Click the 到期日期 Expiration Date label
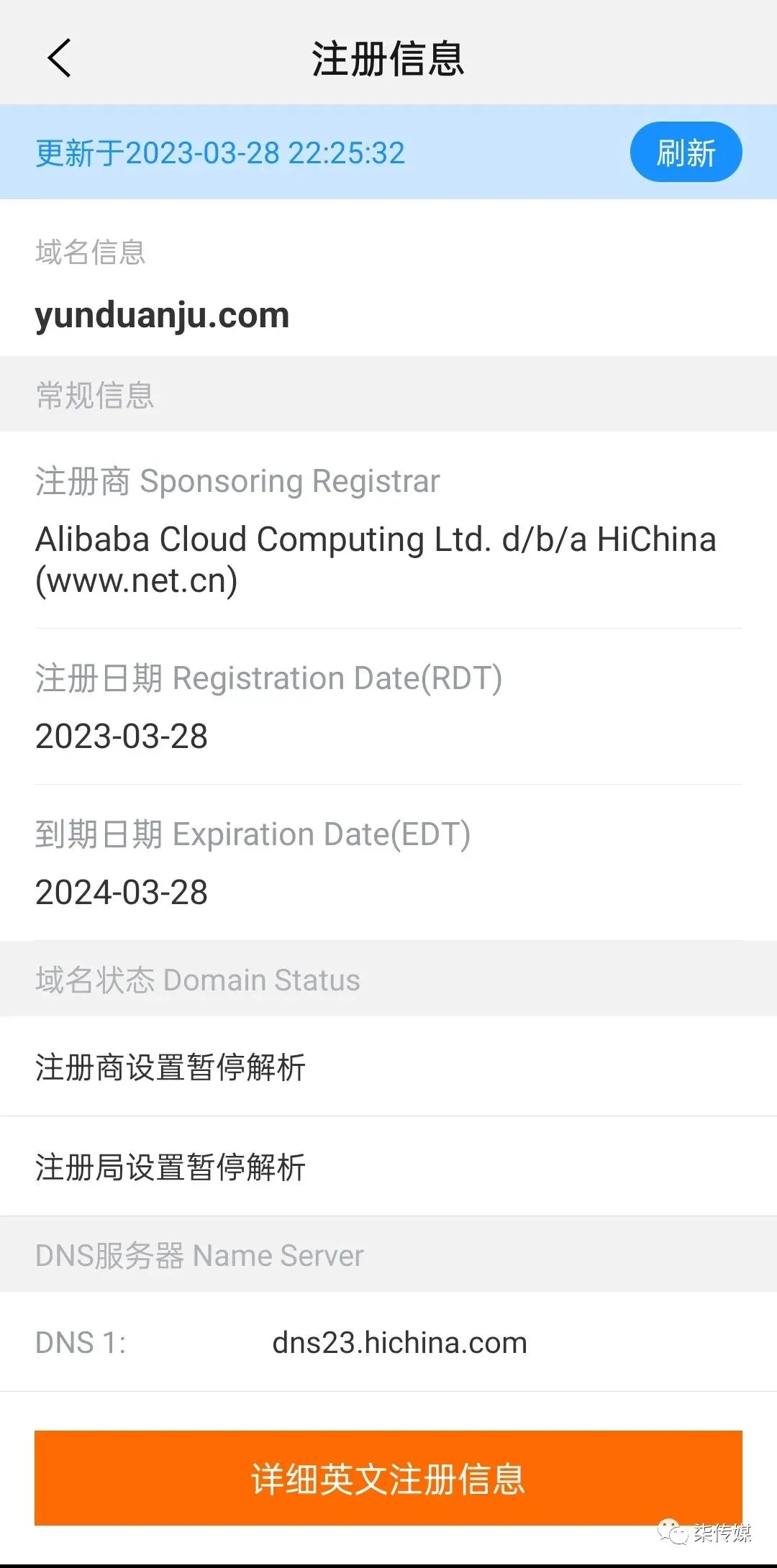 coord(253,834)
